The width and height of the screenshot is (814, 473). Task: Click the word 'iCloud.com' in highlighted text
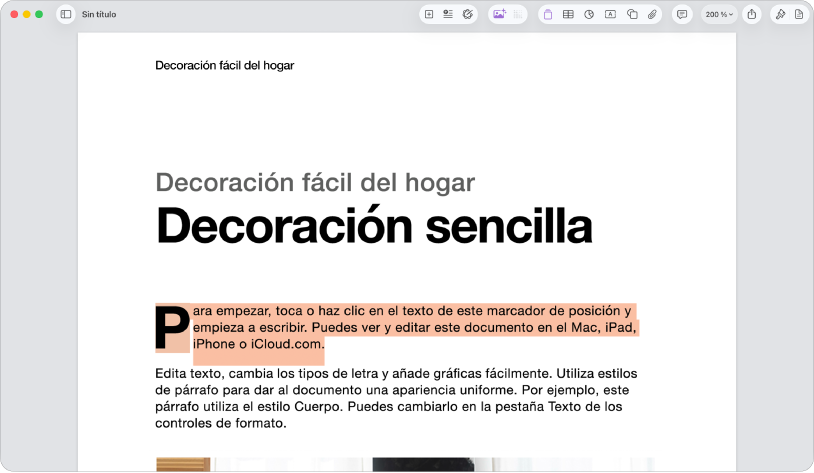click(286, 344)
